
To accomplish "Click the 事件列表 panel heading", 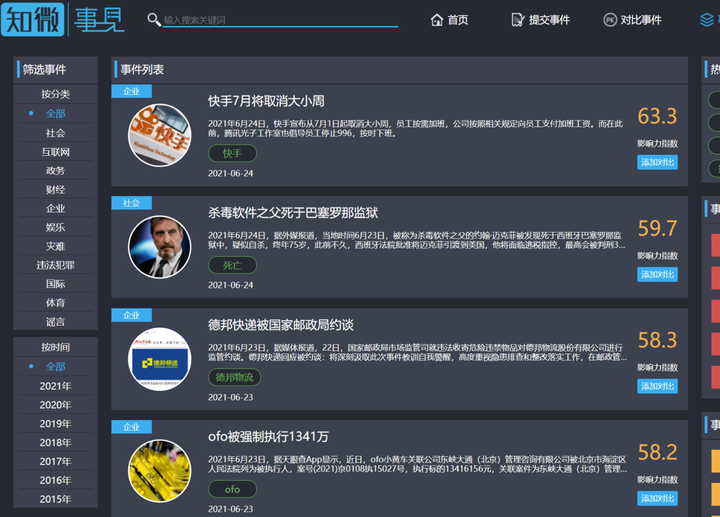I will coord(142,69).
